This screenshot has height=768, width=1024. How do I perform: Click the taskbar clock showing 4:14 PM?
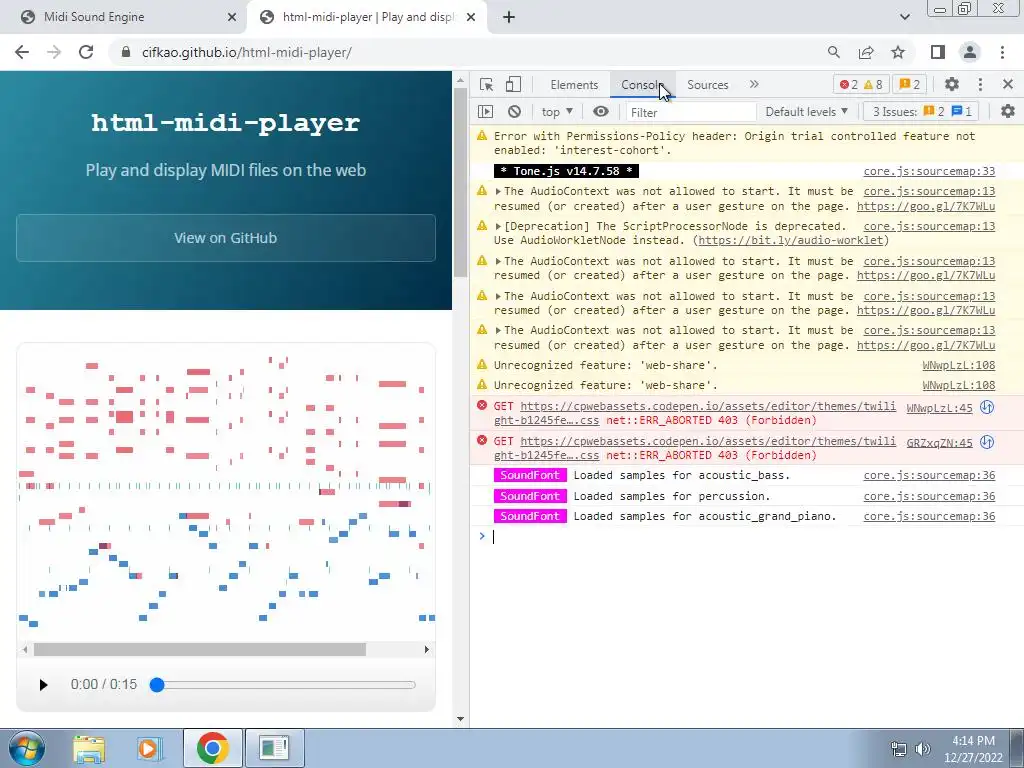point(973,749)
